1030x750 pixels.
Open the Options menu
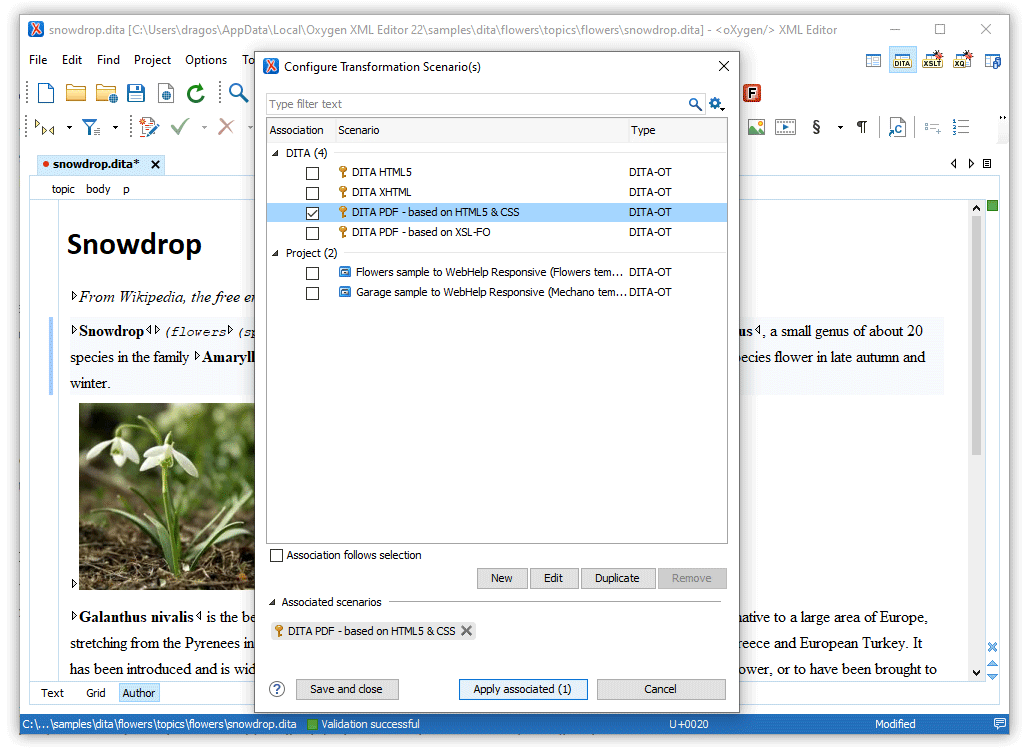pyautogui.click(x=206, y=60)
